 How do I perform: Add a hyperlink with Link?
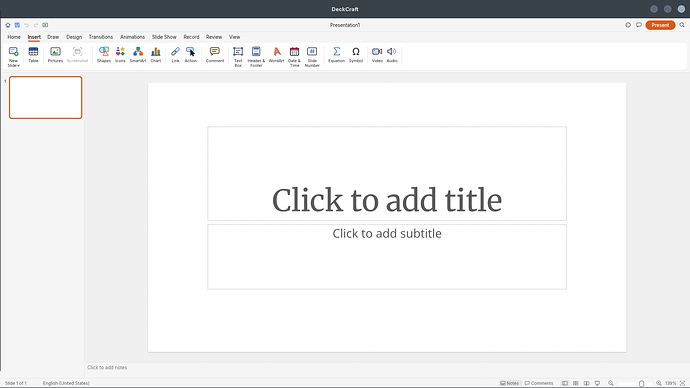click(176, 55)
